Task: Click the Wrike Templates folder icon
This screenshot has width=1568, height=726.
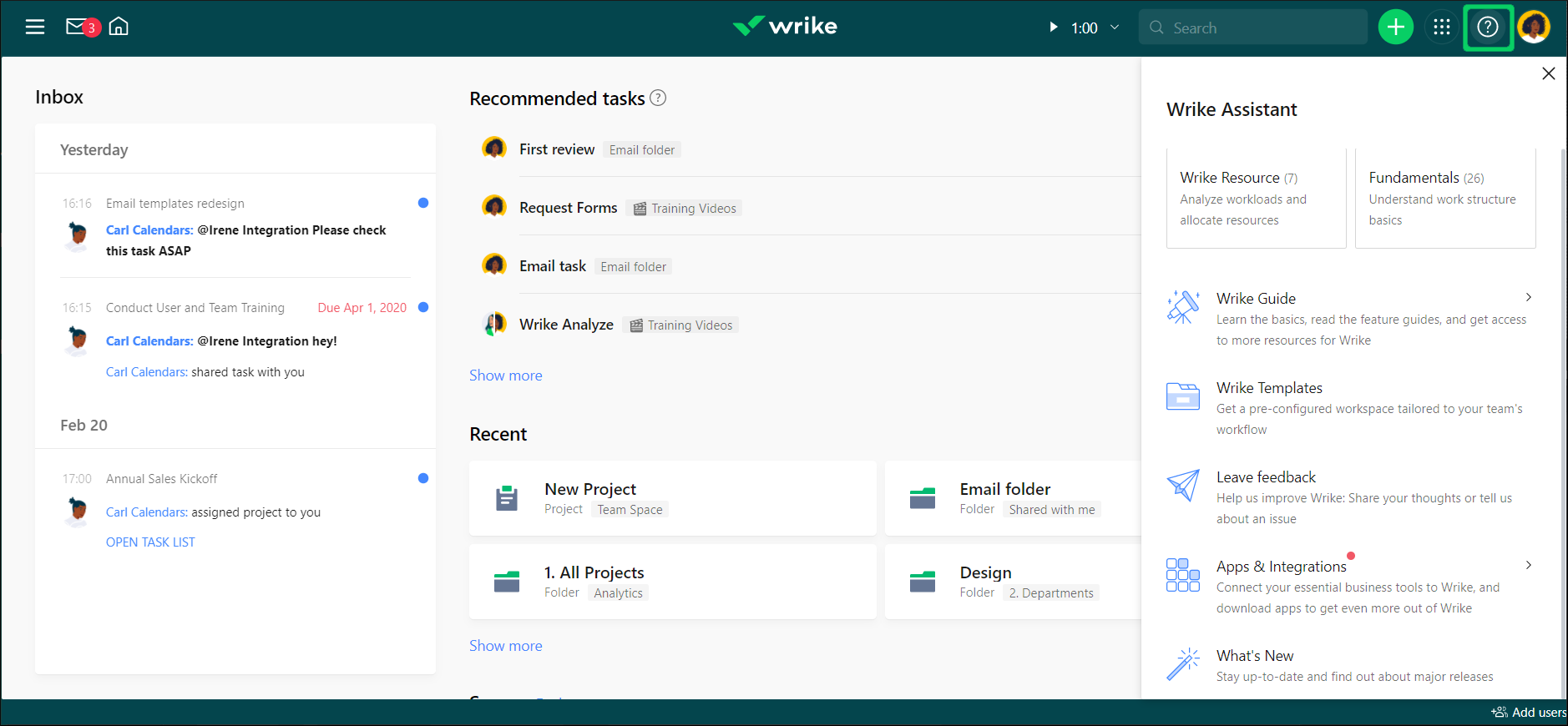Action: click(1183, 396)
